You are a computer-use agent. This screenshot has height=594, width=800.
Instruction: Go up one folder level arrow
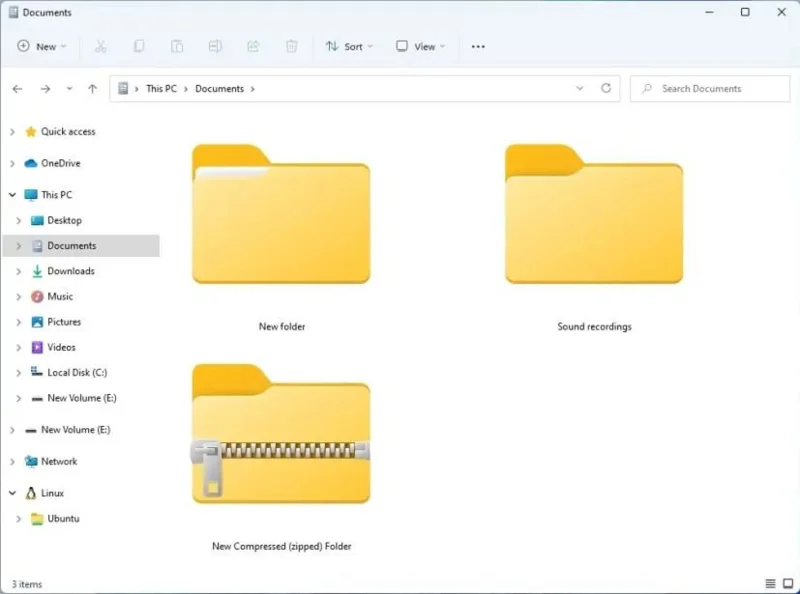(92, 89)
